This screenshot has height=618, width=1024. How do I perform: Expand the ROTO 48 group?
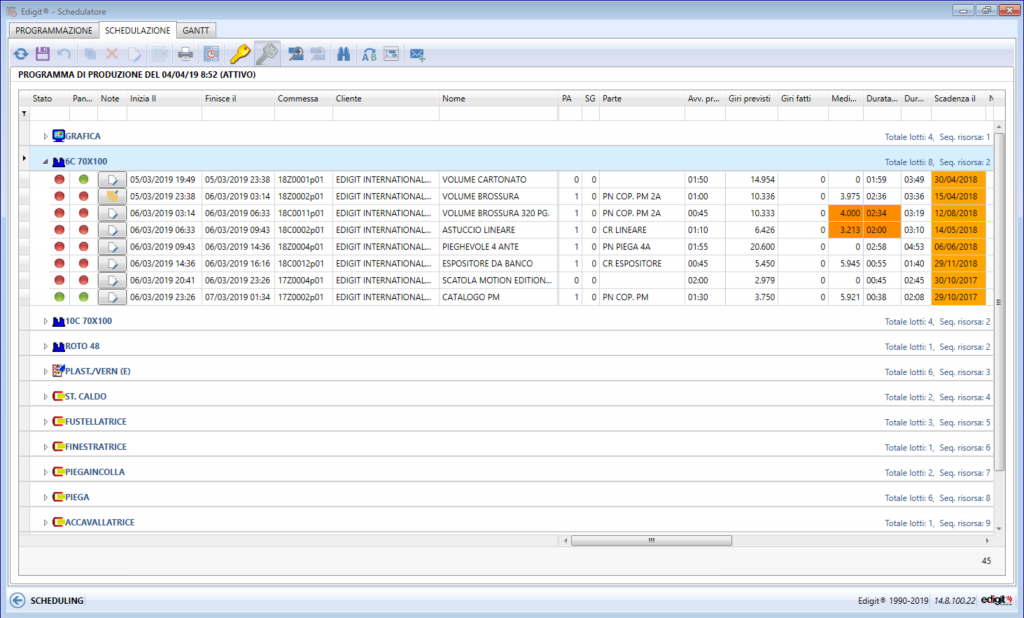point(44,346)
